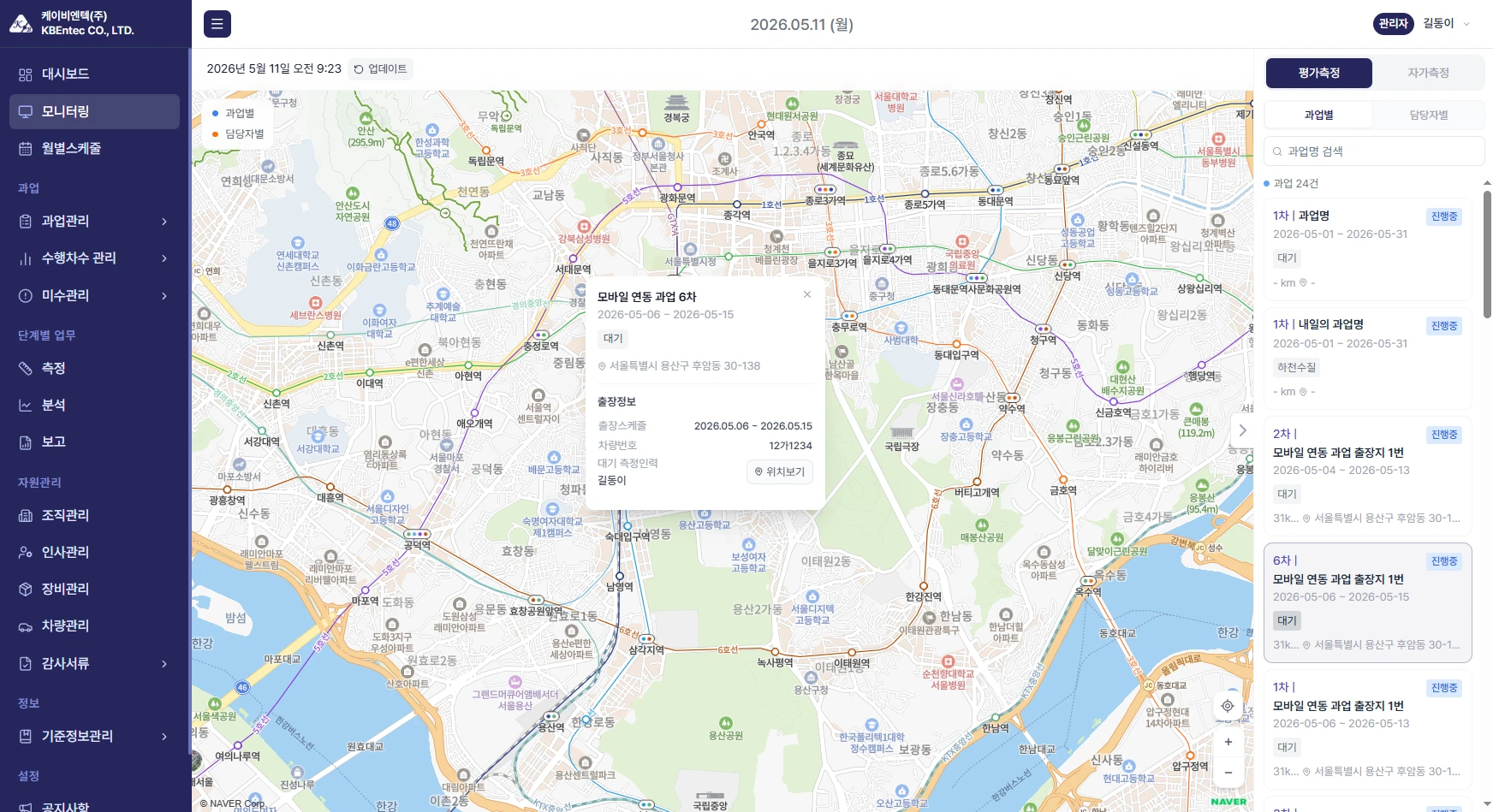This screenshot has width=1493, height=812.
Task: Click the 관리자 role badge
Action: coord(1393,24)
